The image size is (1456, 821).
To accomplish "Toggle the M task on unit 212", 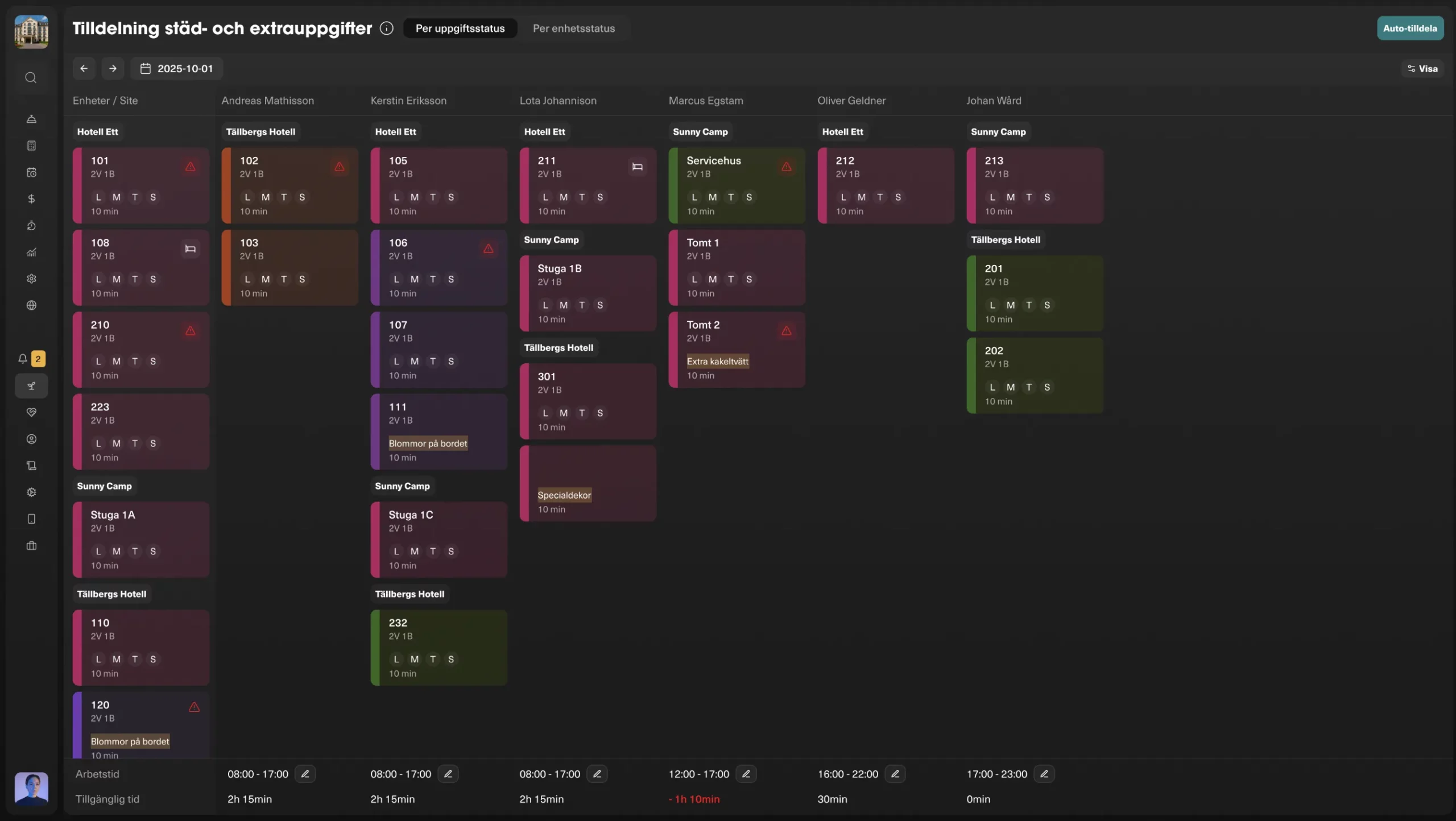I will [x=862, y=197].
